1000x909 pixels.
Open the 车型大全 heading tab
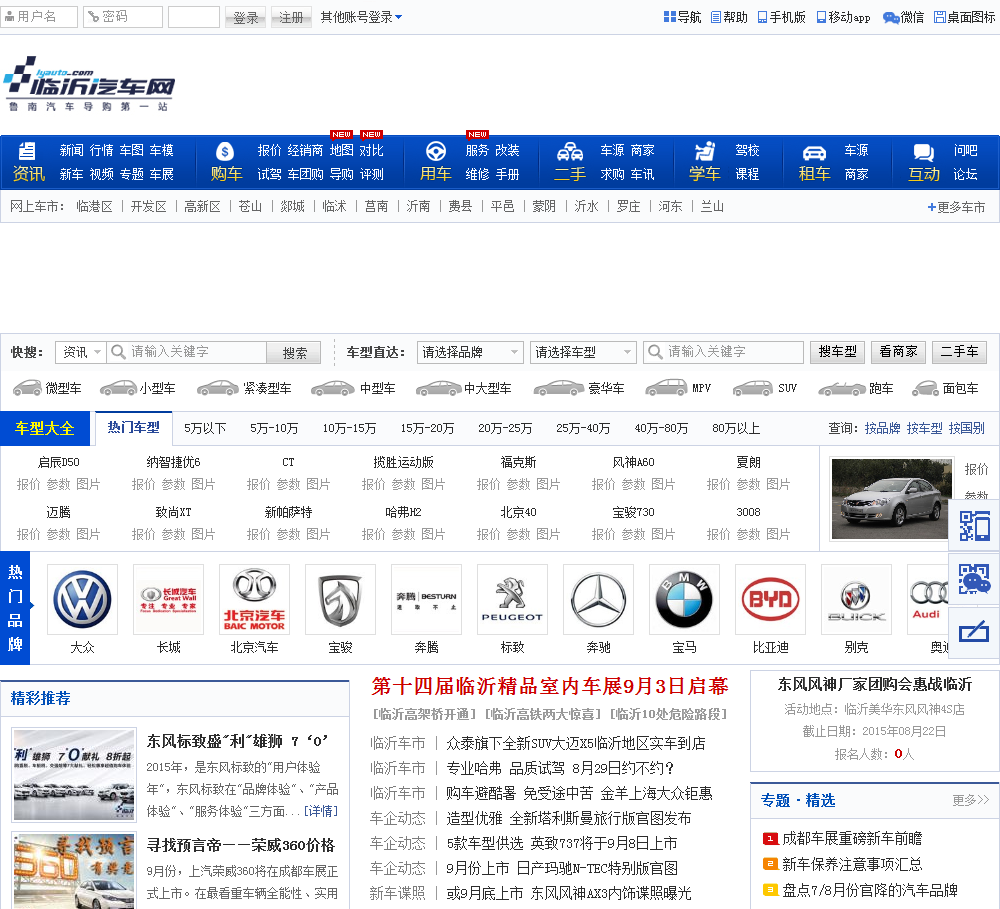(x=45, y=428)
